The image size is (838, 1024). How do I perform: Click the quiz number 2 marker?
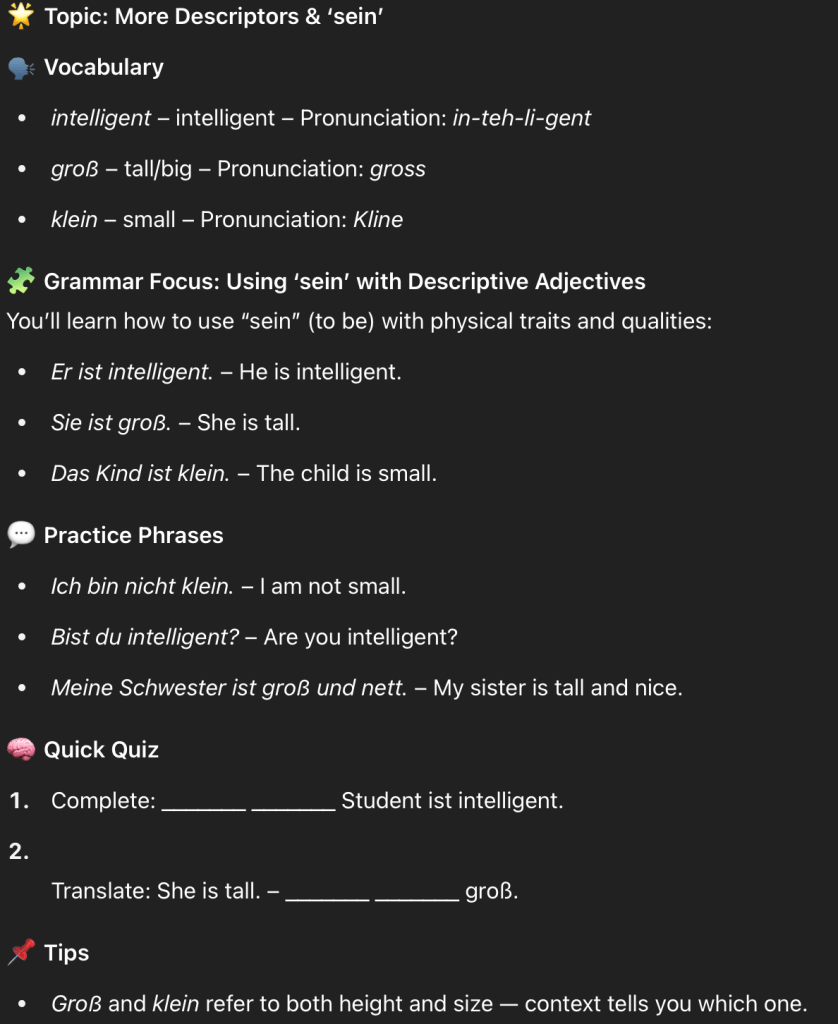point(19,851)
